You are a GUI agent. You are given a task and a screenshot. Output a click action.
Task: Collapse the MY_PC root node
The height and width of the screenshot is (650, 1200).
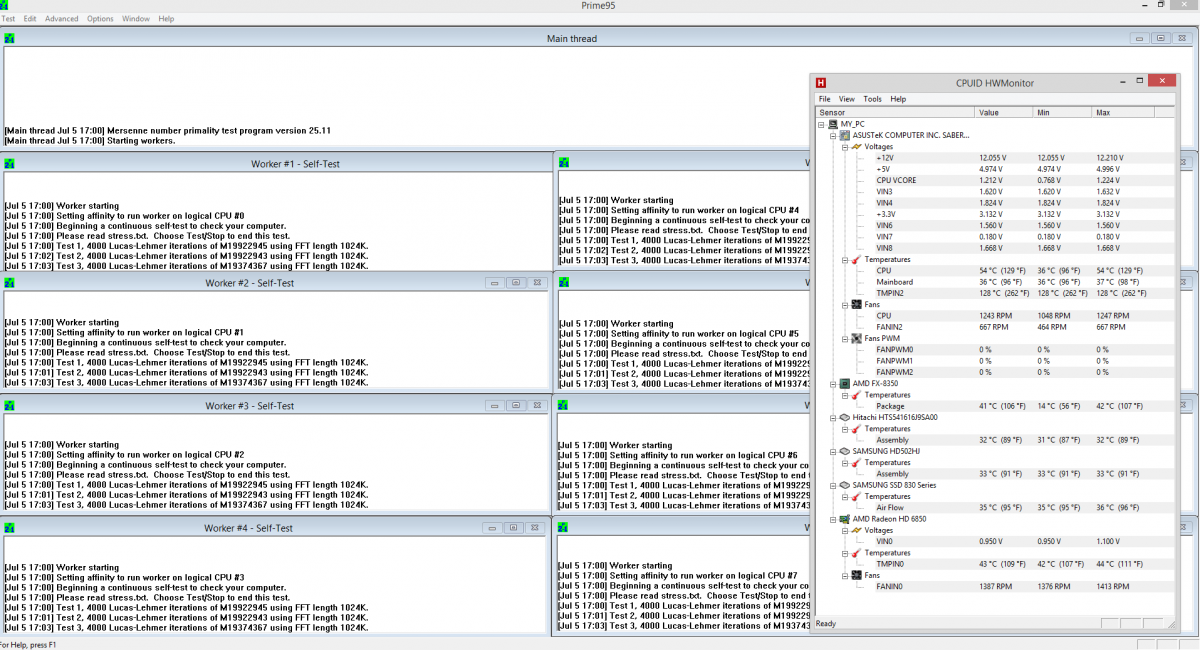[821, 124]
